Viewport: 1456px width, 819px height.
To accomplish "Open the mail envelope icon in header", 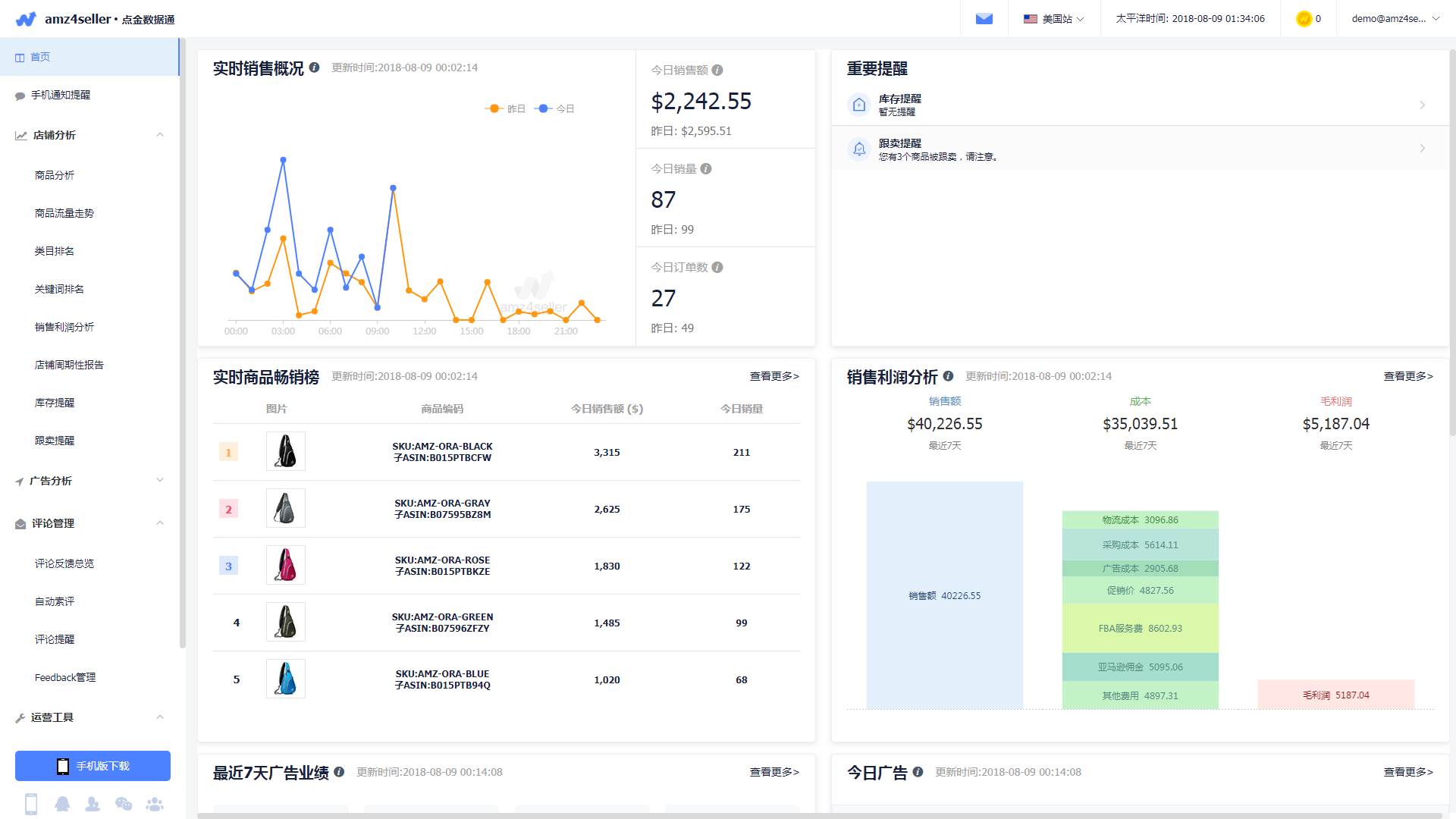I will click(x=984, y=19).
